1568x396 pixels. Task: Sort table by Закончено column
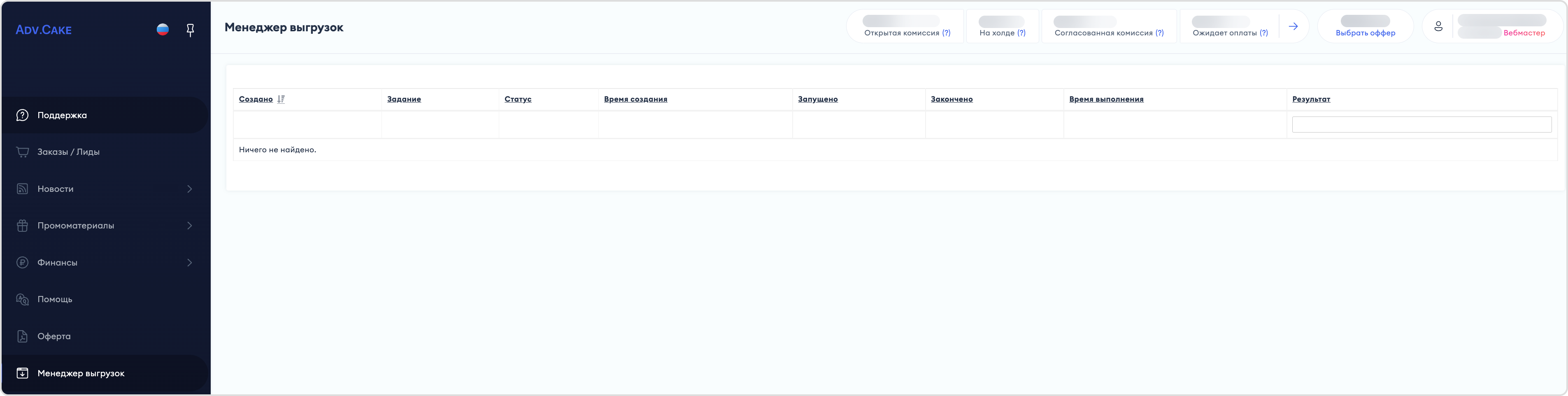(x=952, y=99)
